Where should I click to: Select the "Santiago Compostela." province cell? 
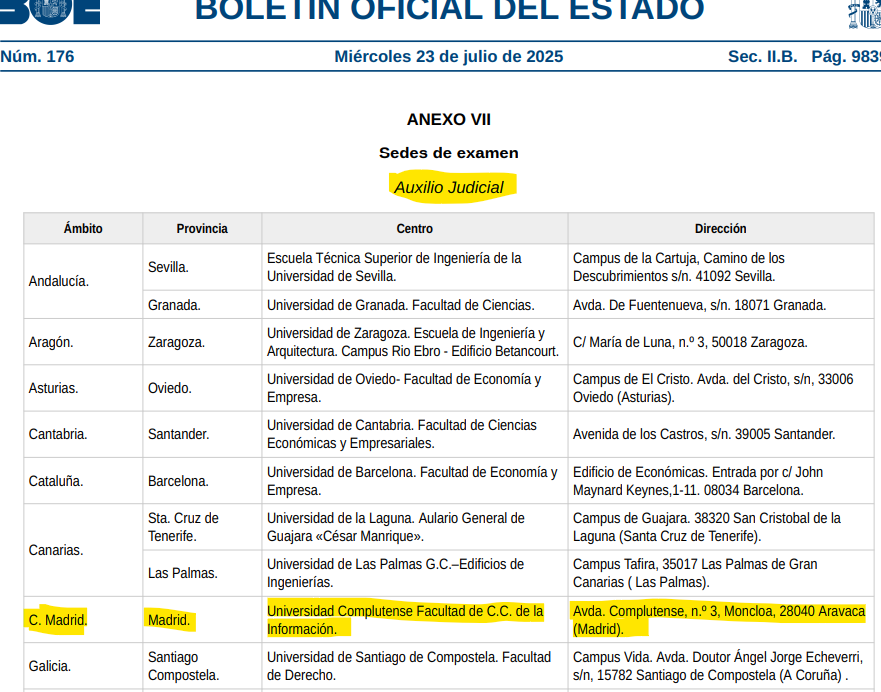202,666
